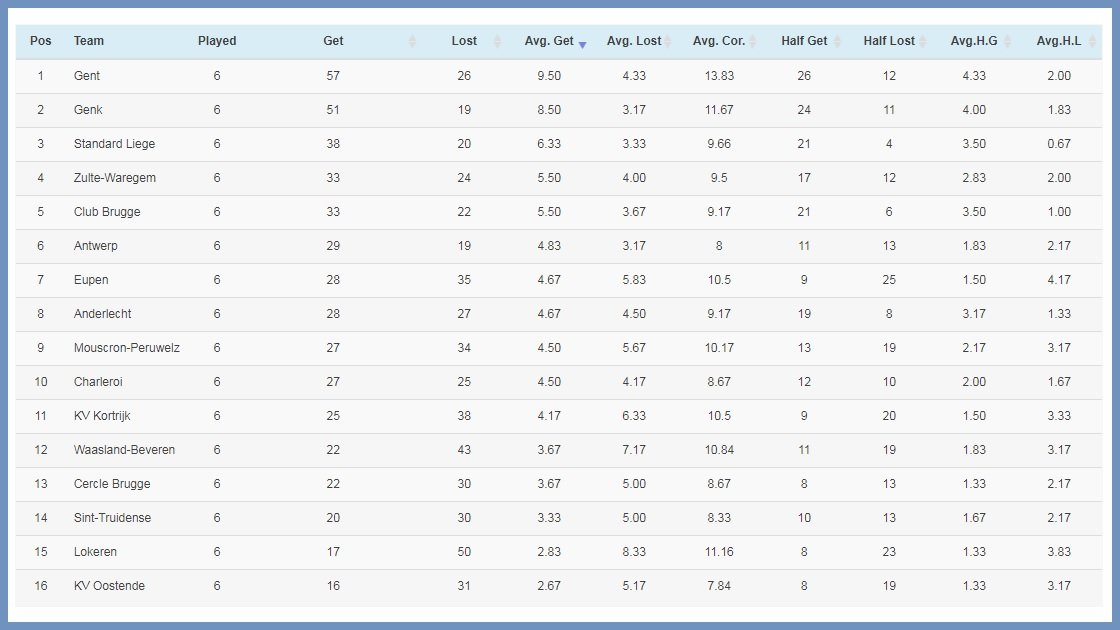Click sort arrows beside Half Get
Viewport: 1120px width, 630px height.
click(x=838, y=41)
